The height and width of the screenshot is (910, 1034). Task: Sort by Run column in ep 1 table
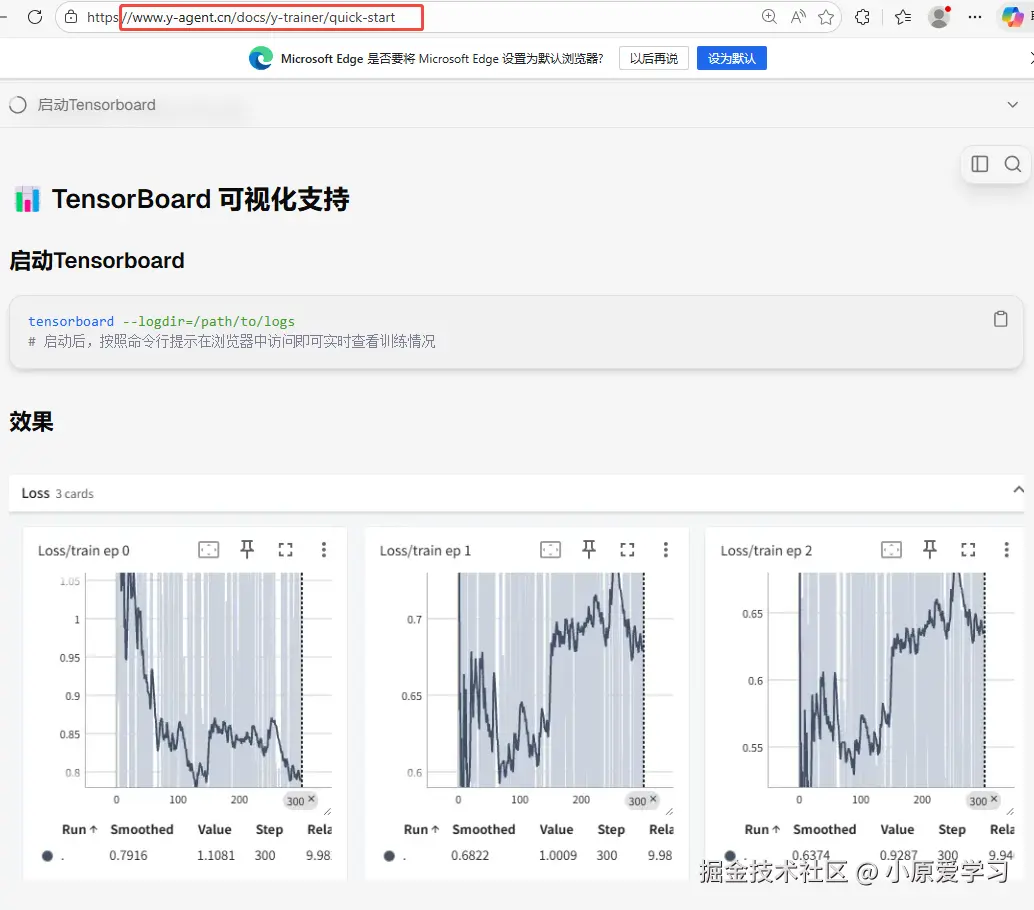421,830
